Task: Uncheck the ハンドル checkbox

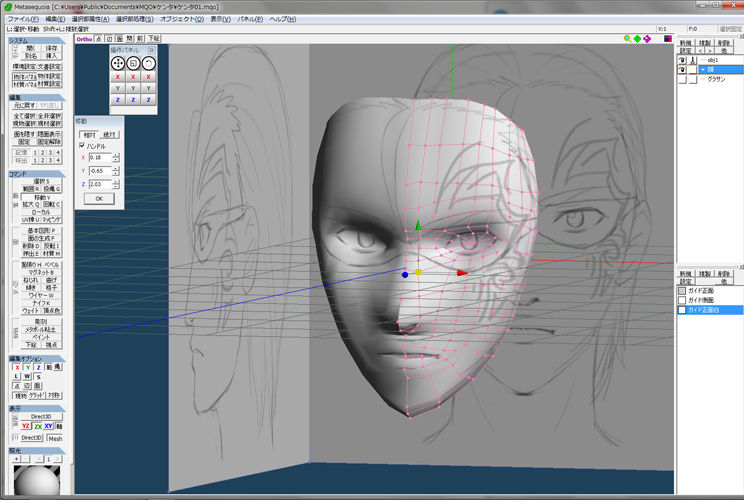Action: [82, 146]
